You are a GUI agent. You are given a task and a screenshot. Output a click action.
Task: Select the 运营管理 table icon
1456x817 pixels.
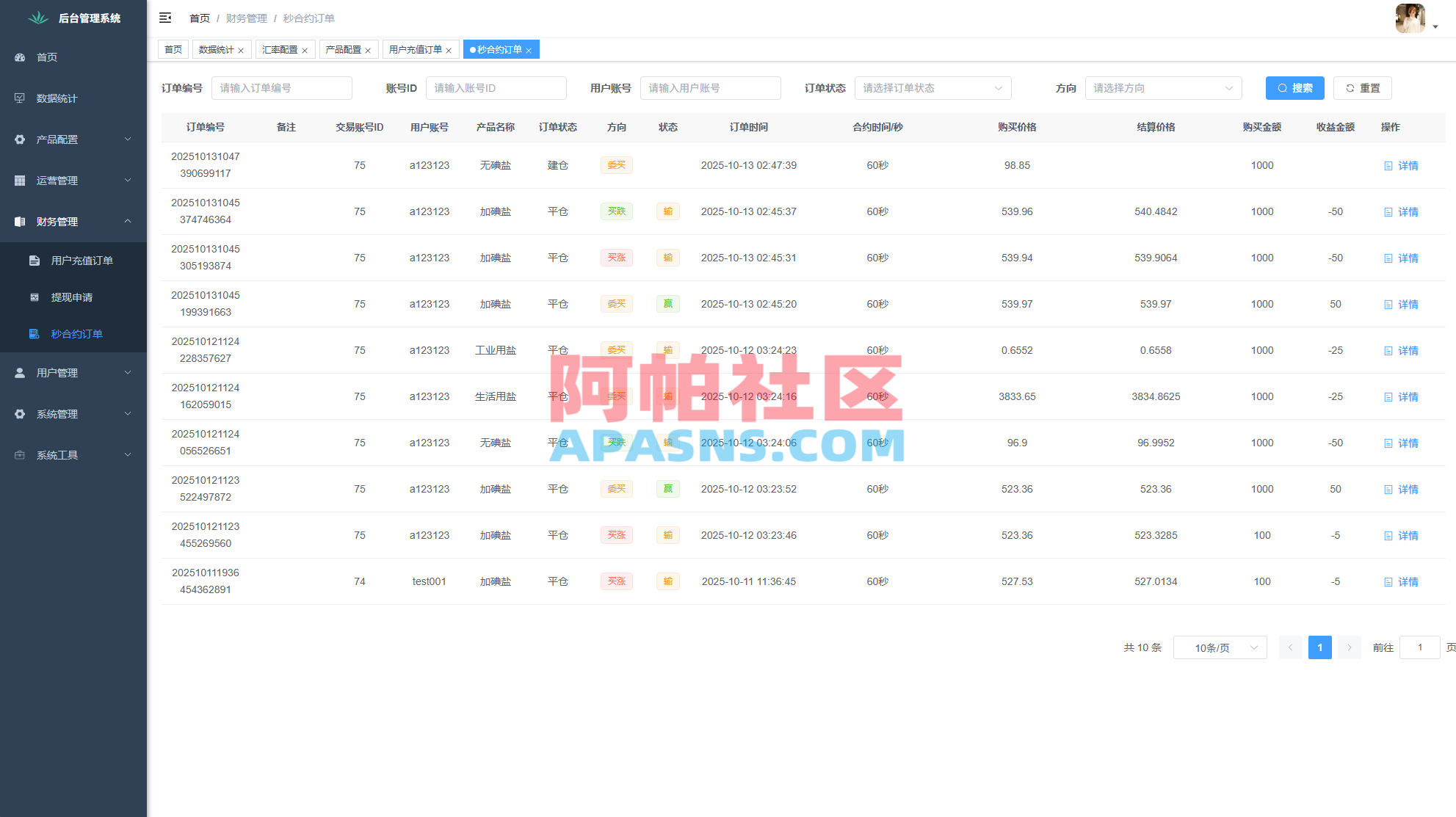[19, 180]
